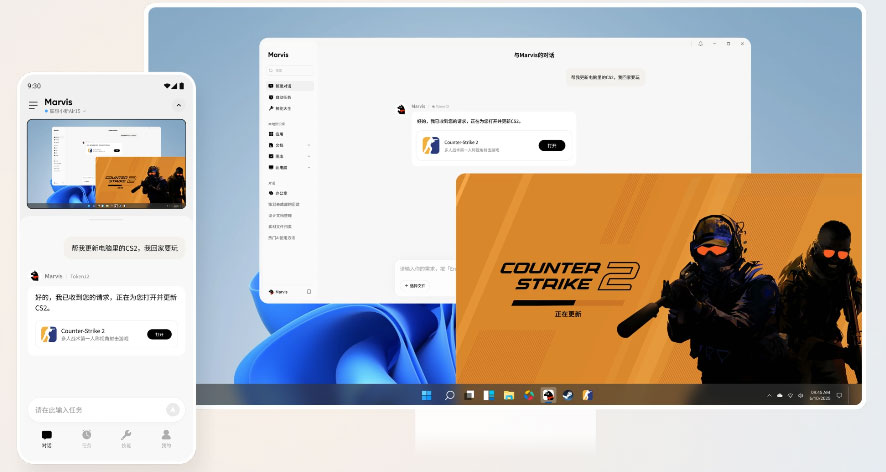Focus the task input field on the phone

pos(106,410)
